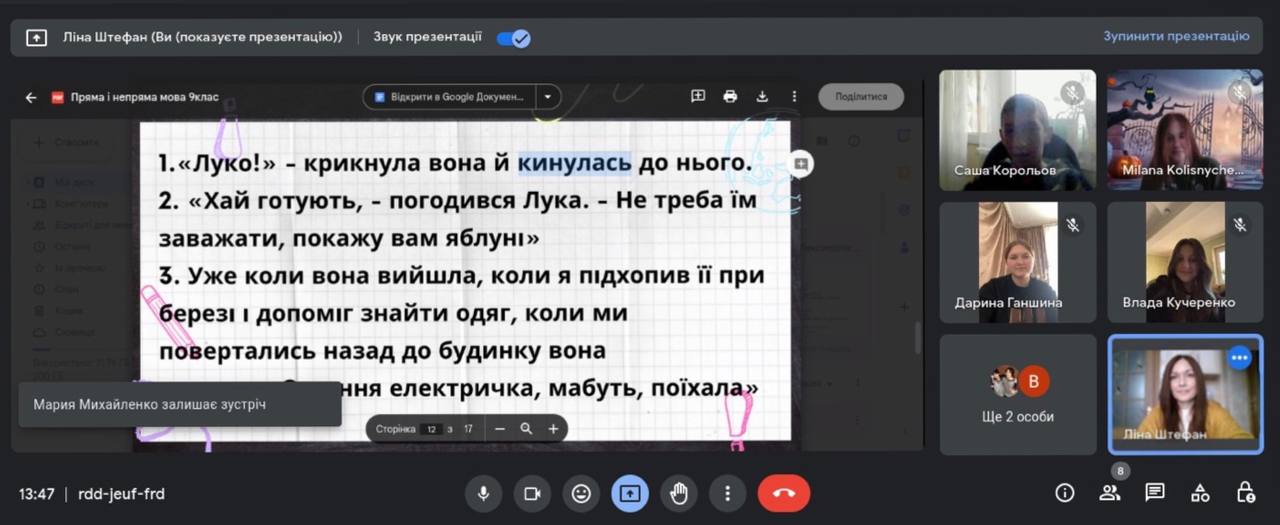Toggle the presentation audio switch
Screen dimensions: 1280x525
[x=514, y=38]
